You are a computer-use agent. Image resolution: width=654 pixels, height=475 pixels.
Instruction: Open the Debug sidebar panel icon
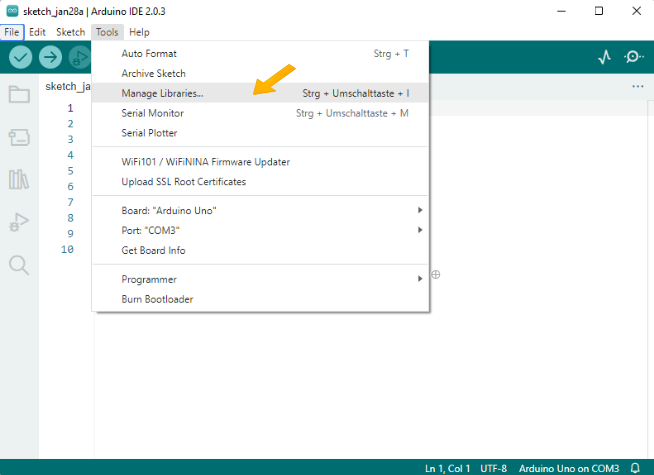click(x=19, y=222)
